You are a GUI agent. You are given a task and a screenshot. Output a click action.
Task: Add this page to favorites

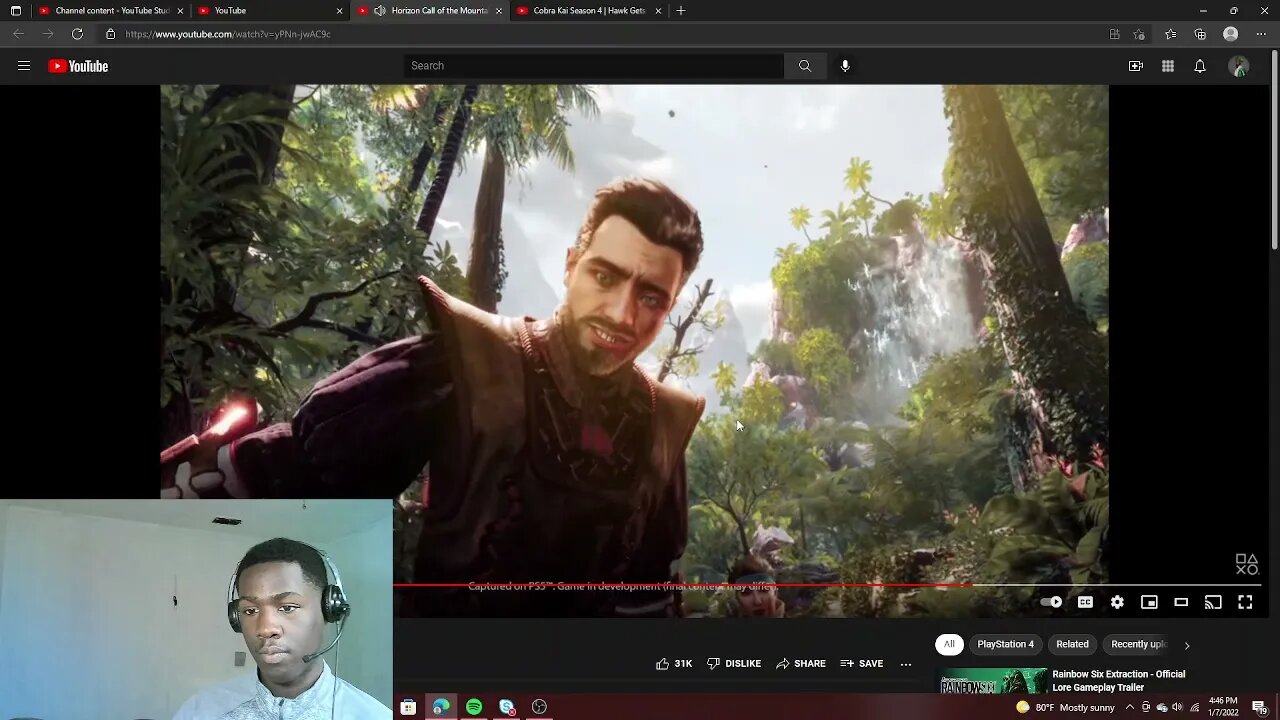pyautogui.click(x=1139, y=34)
